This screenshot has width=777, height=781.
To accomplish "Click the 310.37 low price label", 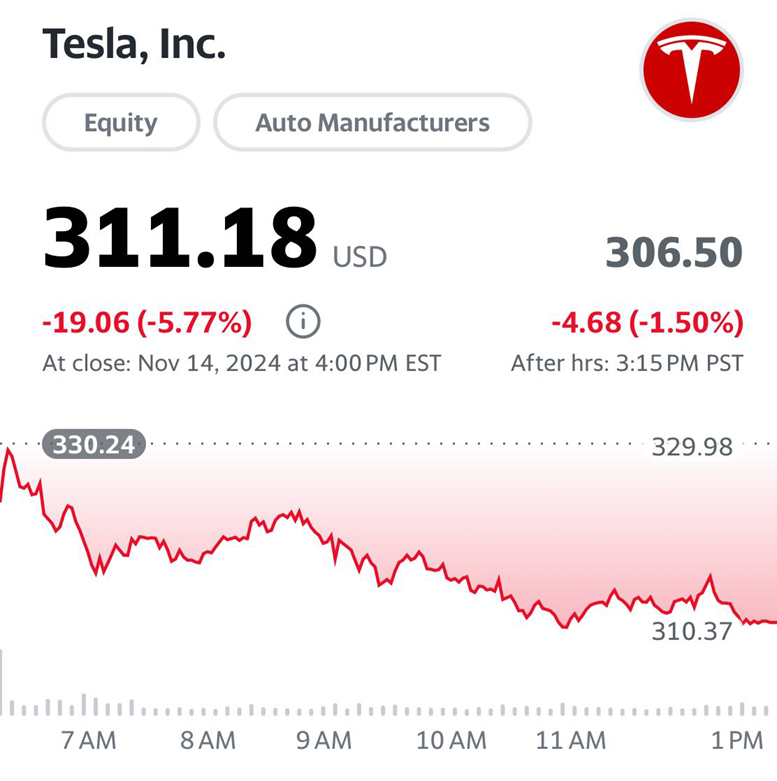I will click(x=692, y=631).
